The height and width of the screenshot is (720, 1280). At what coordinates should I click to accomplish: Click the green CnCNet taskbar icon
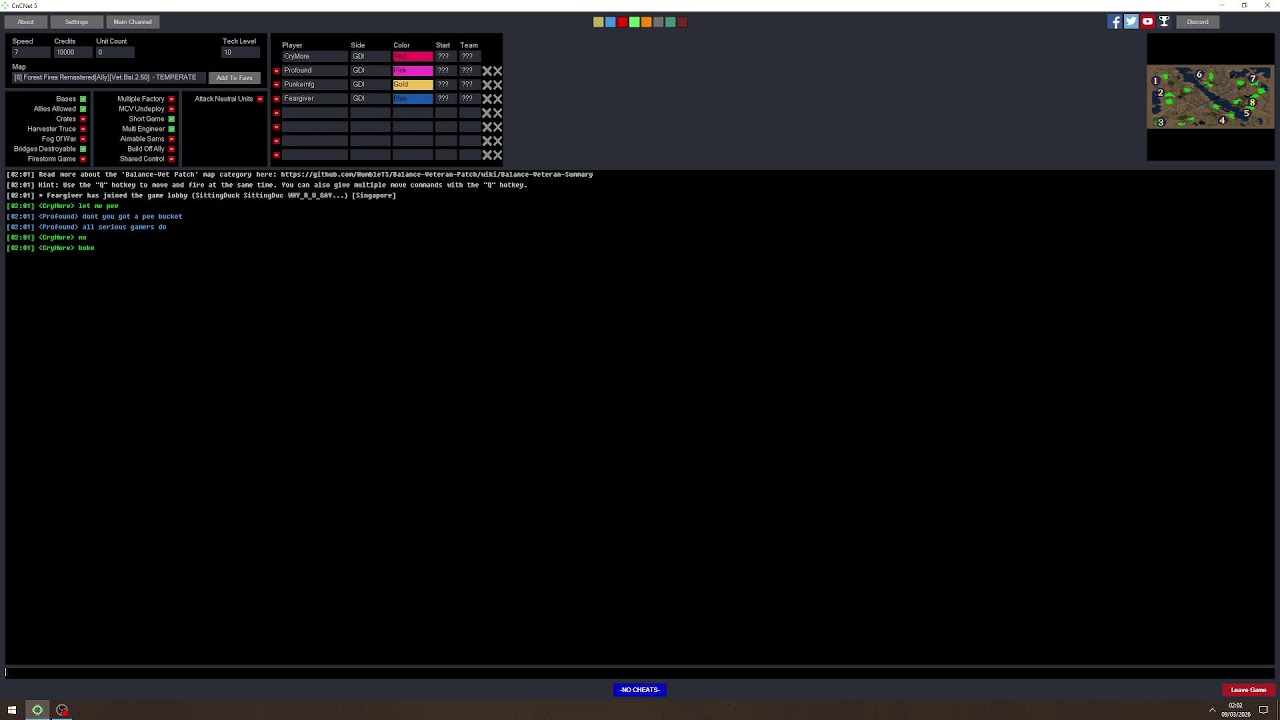37,710
